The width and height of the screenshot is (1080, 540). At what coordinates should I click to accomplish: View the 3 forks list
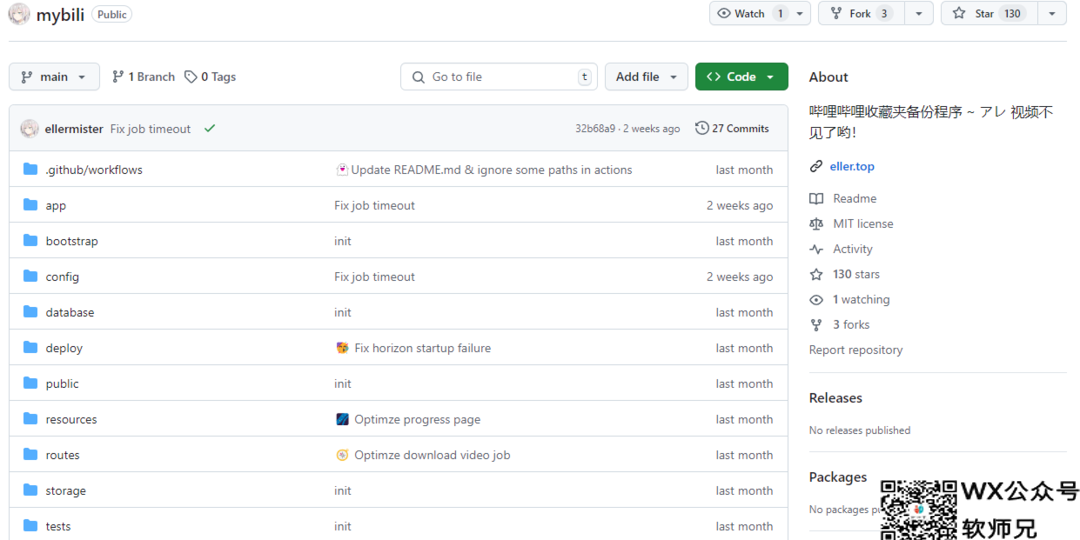(x=851, y=324)
